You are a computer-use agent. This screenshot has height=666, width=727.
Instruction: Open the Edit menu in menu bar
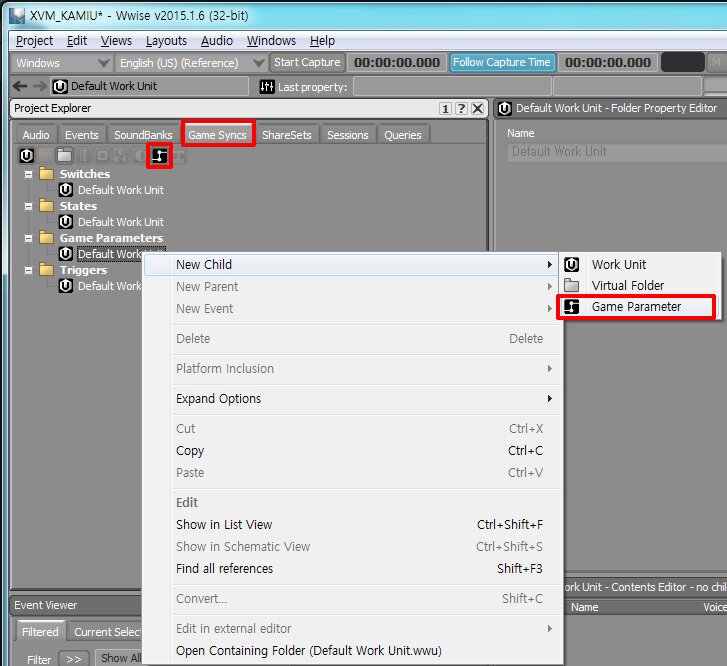[x=77, y=41]
